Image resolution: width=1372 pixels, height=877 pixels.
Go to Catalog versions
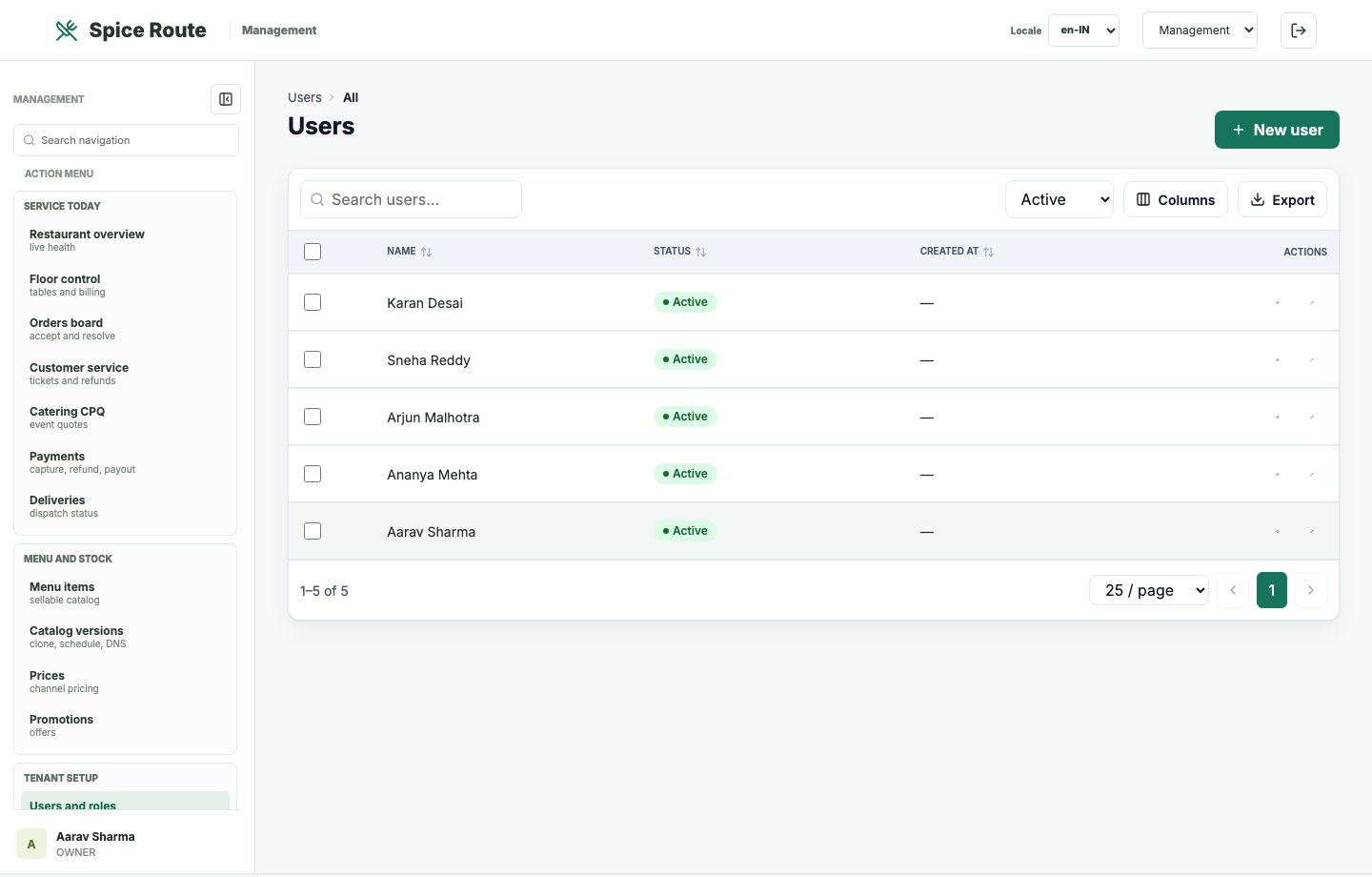click(126, 636)
